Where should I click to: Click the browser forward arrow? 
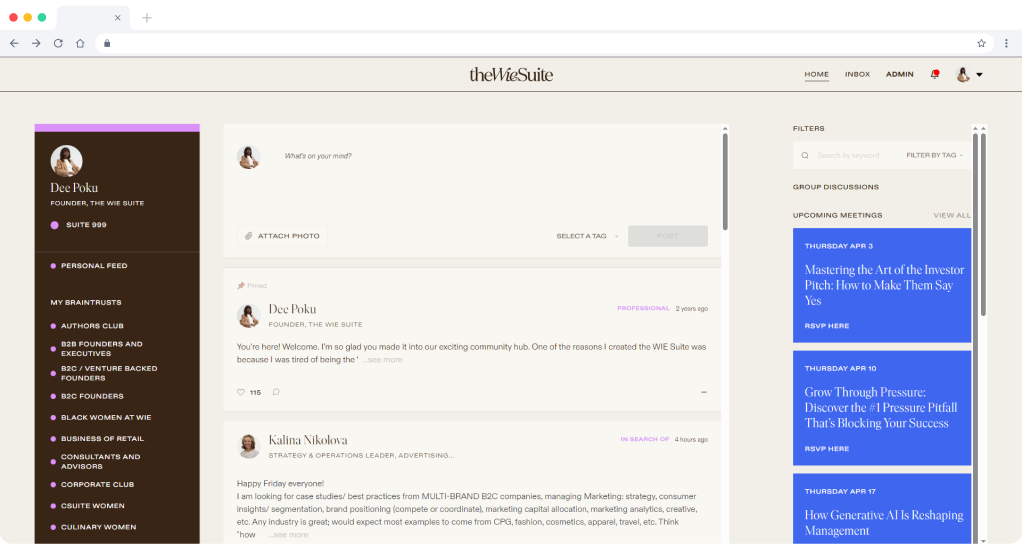click(36, 43)
